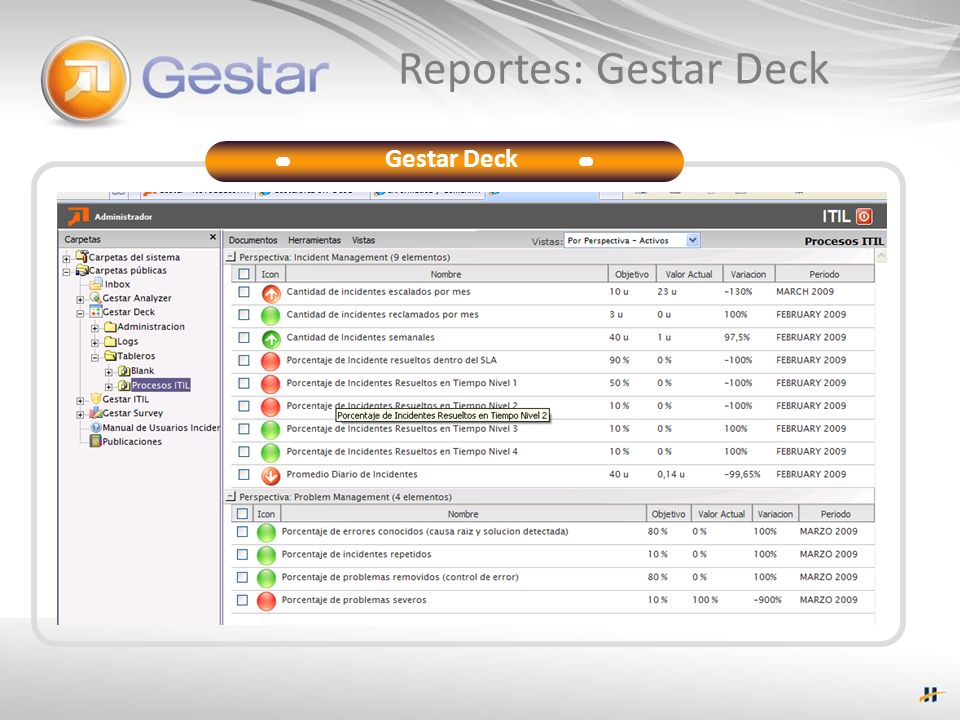960x720 pixels.
Task: Check the box for incidentes escalados por mes
Action: click(244, 292)
